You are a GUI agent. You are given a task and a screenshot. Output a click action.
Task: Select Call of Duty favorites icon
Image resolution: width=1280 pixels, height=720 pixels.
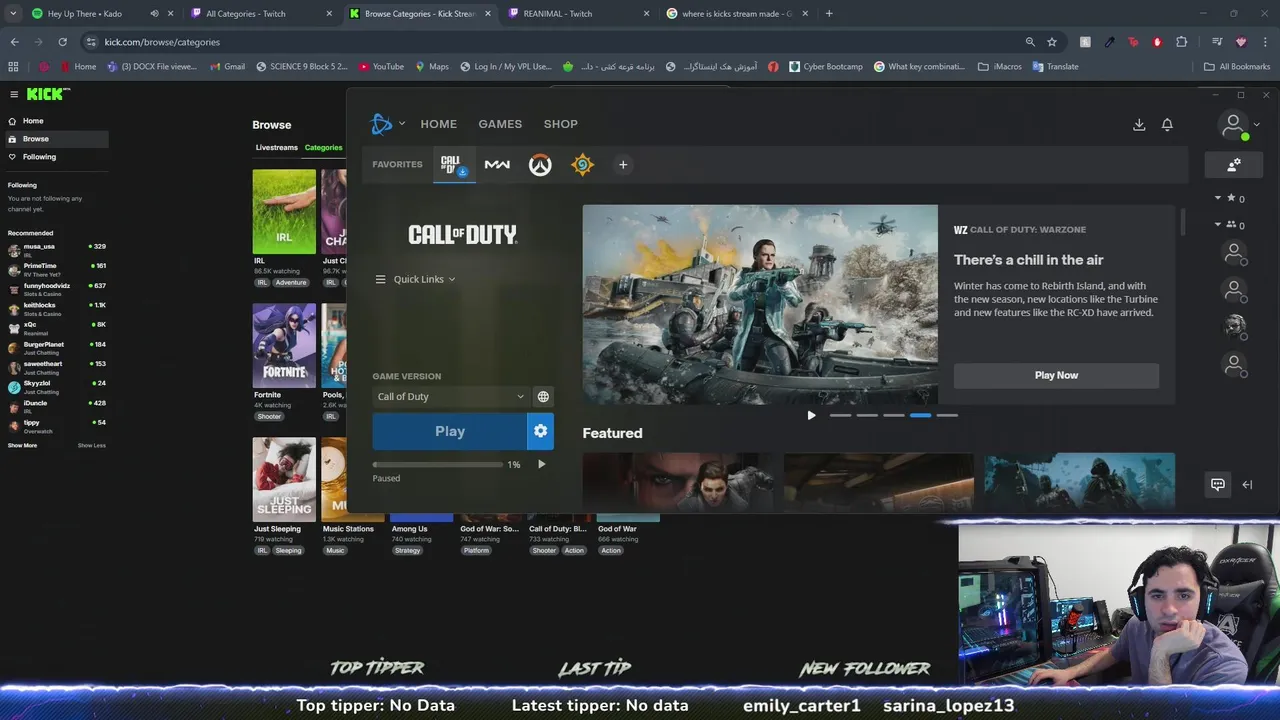(x=454, y=165)
